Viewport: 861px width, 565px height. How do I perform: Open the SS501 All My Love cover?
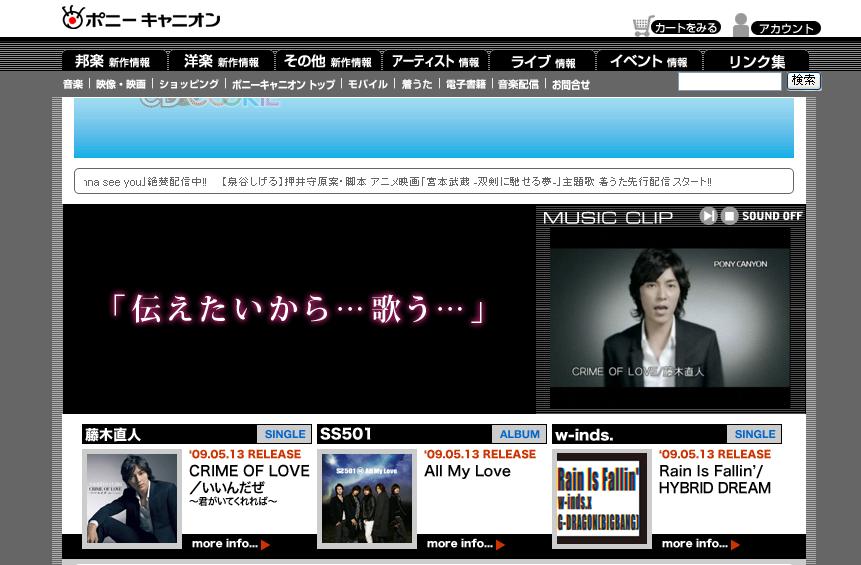[367, 499]
